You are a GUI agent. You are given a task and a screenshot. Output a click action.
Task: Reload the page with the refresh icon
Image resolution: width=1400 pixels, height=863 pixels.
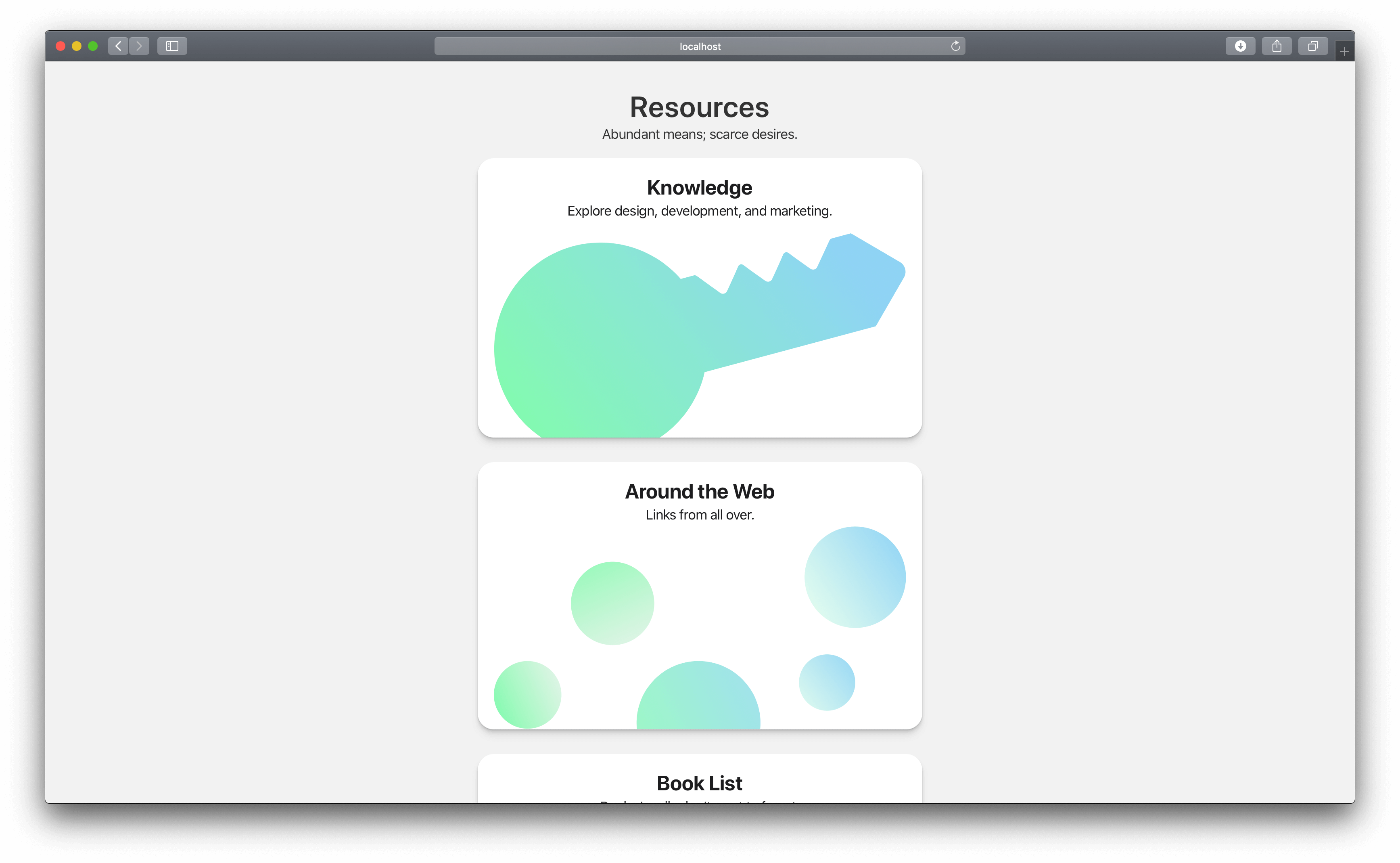955,46
